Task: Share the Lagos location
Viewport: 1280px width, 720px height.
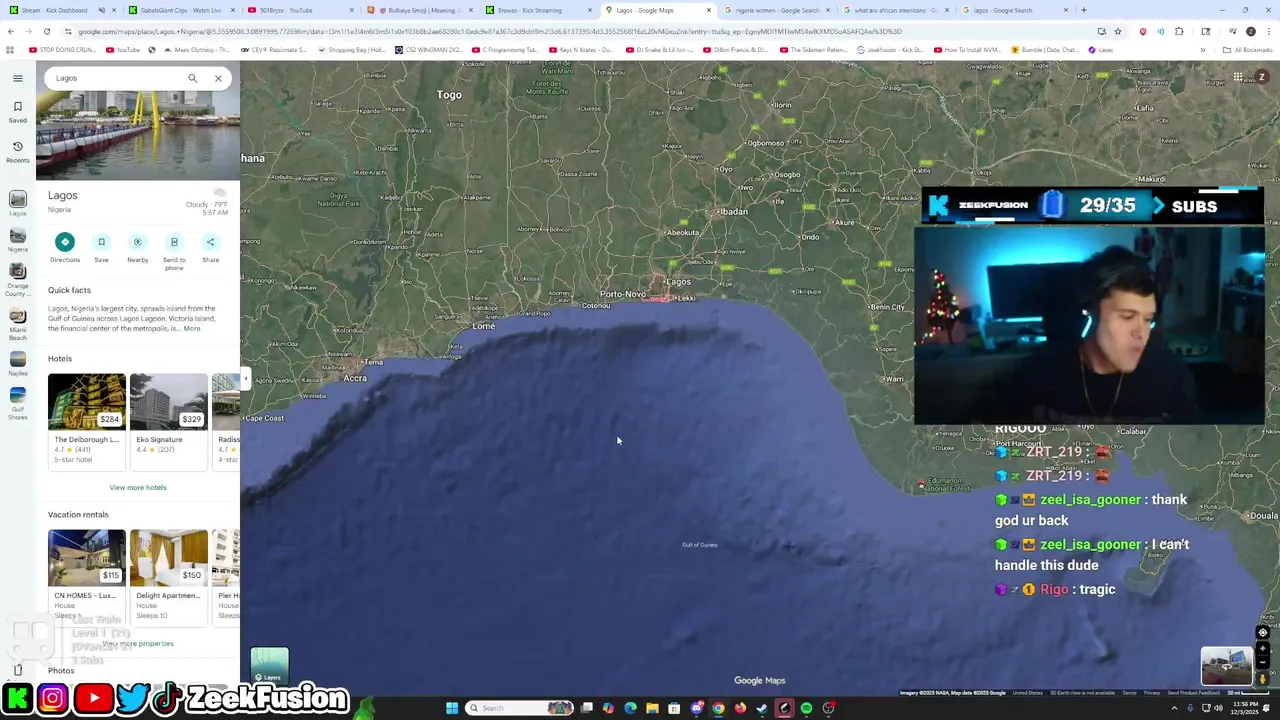Action: (x=210, y=247)
